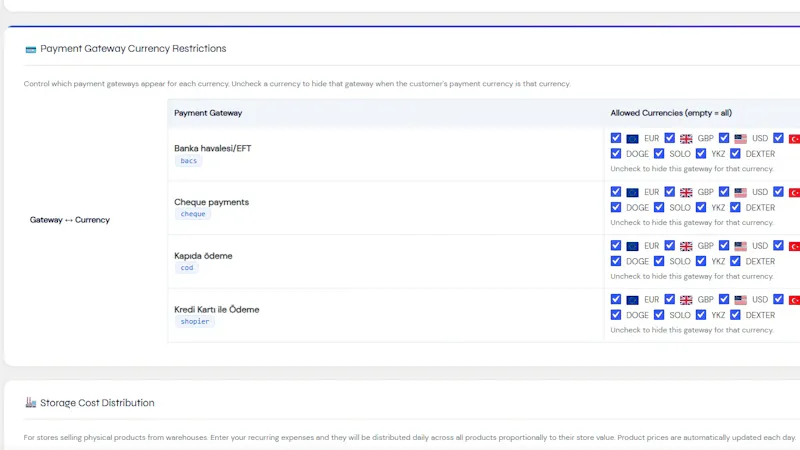The image size is (800, 450).
Task: Click the Allowed Currencies column header
Action: 671,113
